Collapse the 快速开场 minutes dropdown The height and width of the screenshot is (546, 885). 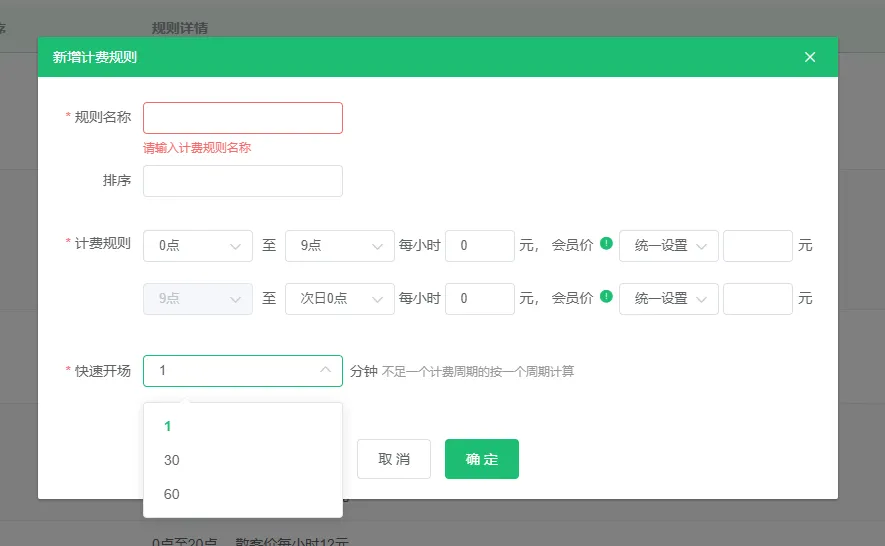(243, 371)
